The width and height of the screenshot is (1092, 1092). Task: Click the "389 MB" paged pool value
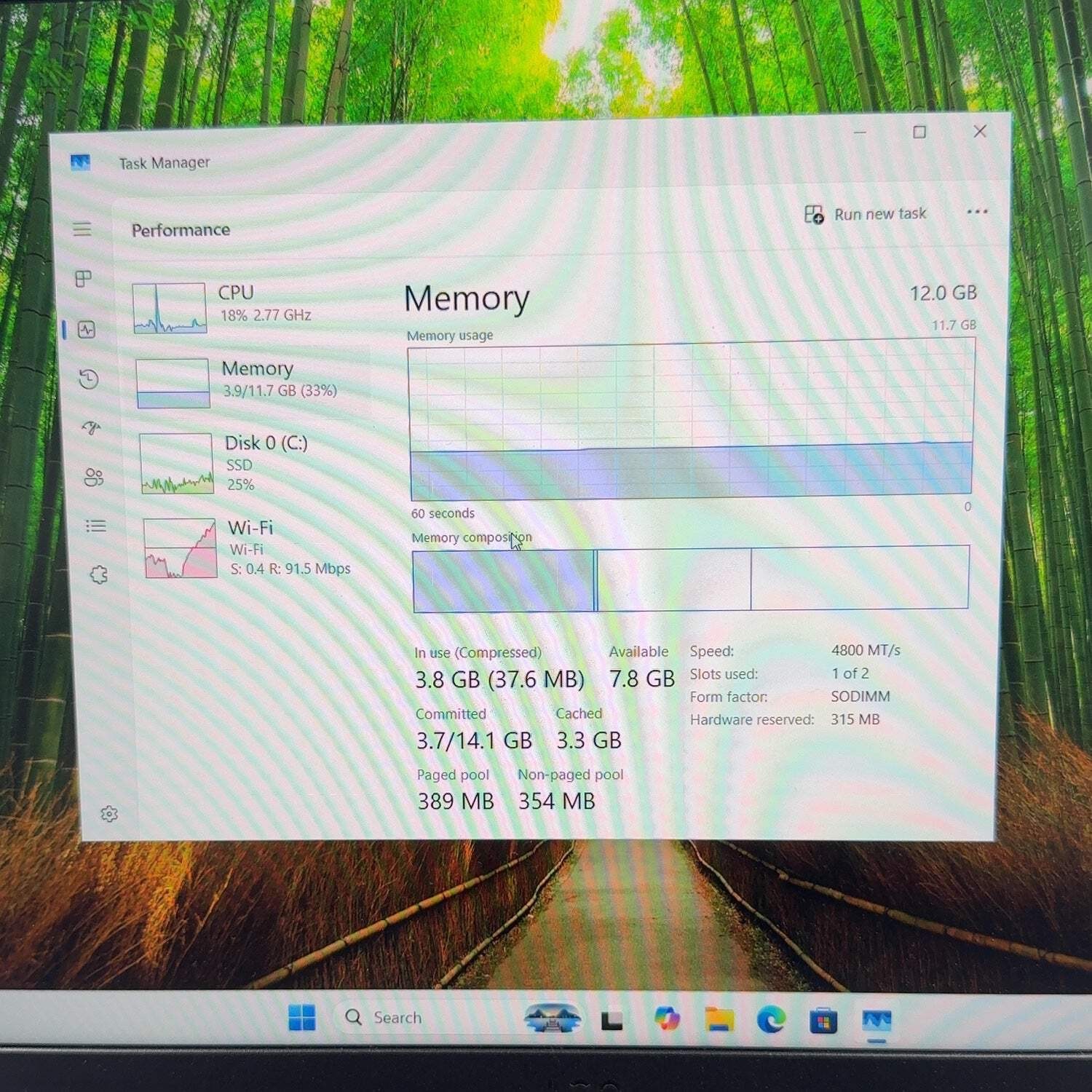[456, 802]
